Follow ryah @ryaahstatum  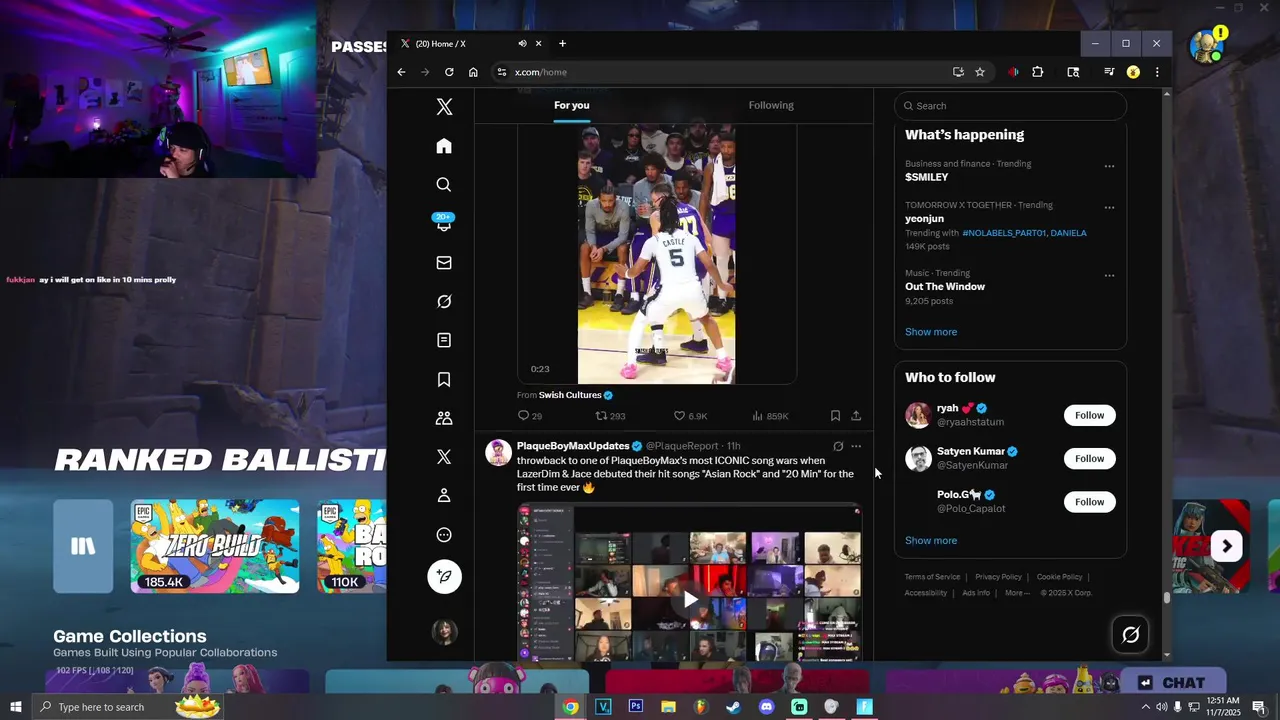pyautogui.click(x=1089, y=415)
